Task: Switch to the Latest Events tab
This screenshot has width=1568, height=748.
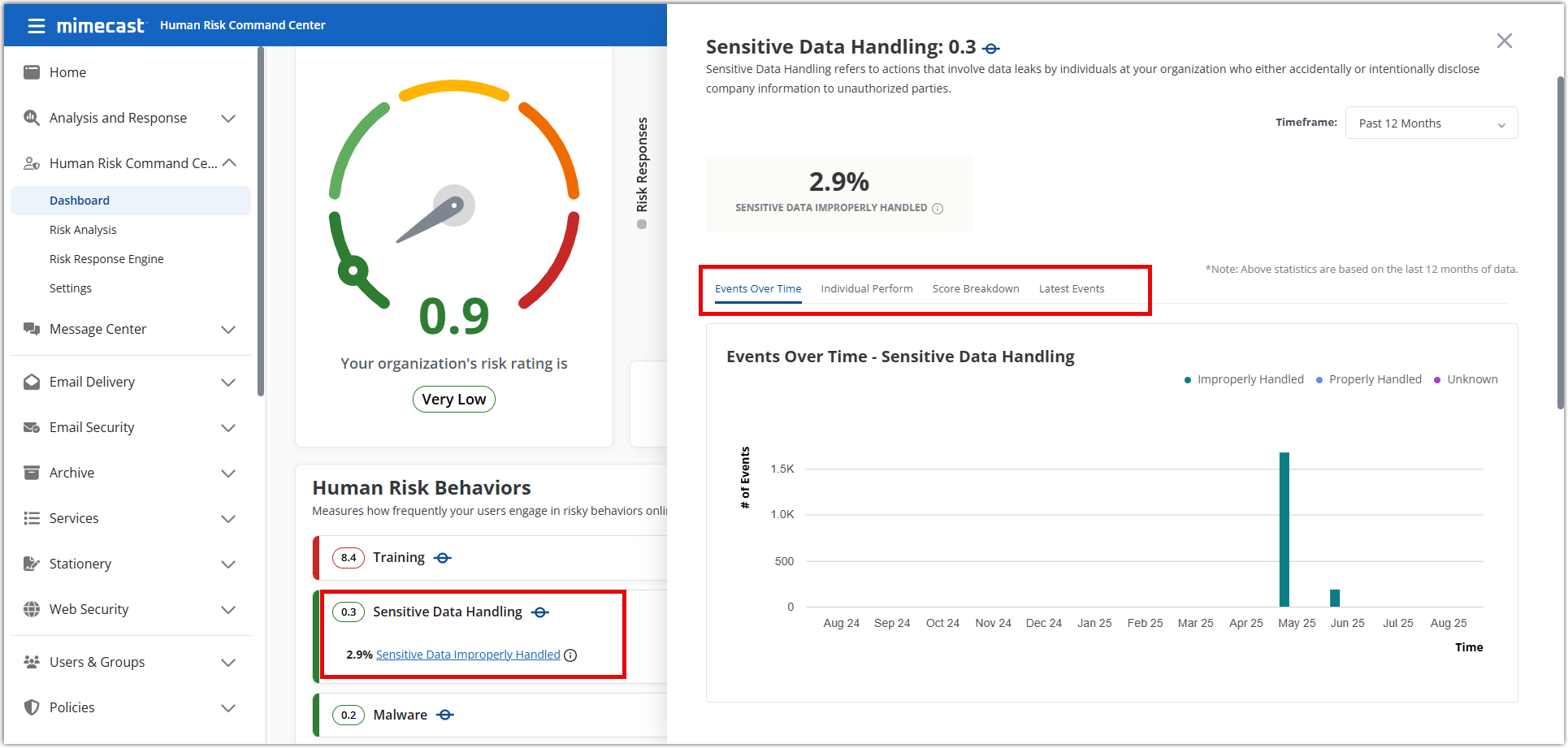Action: 1071,289
